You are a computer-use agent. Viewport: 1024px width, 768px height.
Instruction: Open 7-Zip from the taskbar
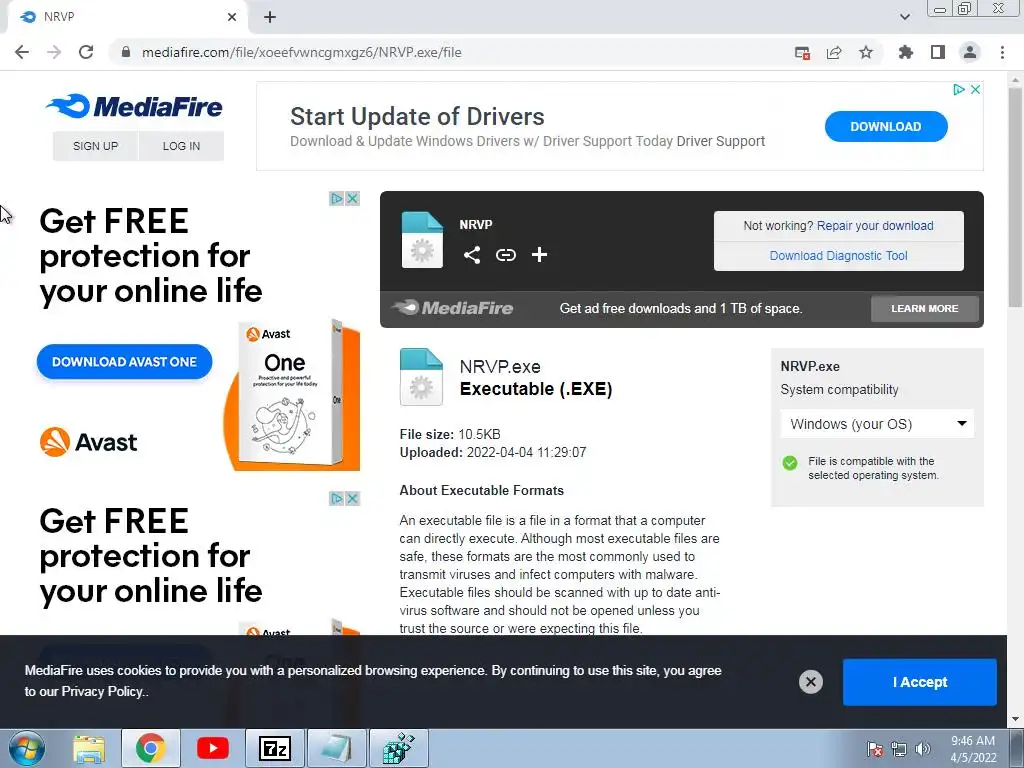pyautogui.click(x=275, y=748)
